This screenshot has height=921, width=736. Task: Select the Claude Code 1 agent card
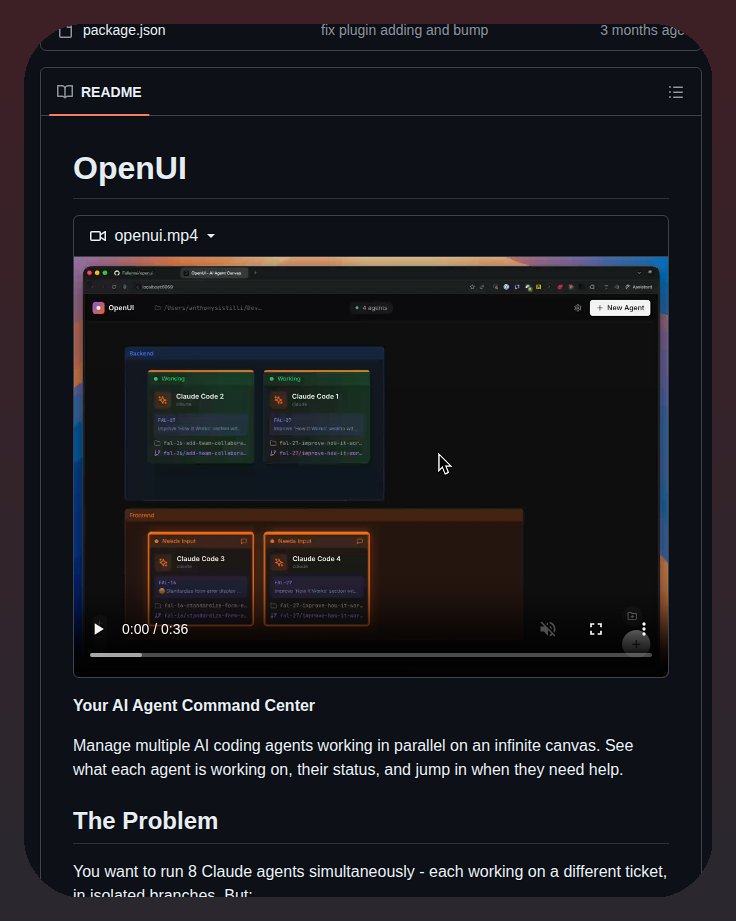(317, 416)
